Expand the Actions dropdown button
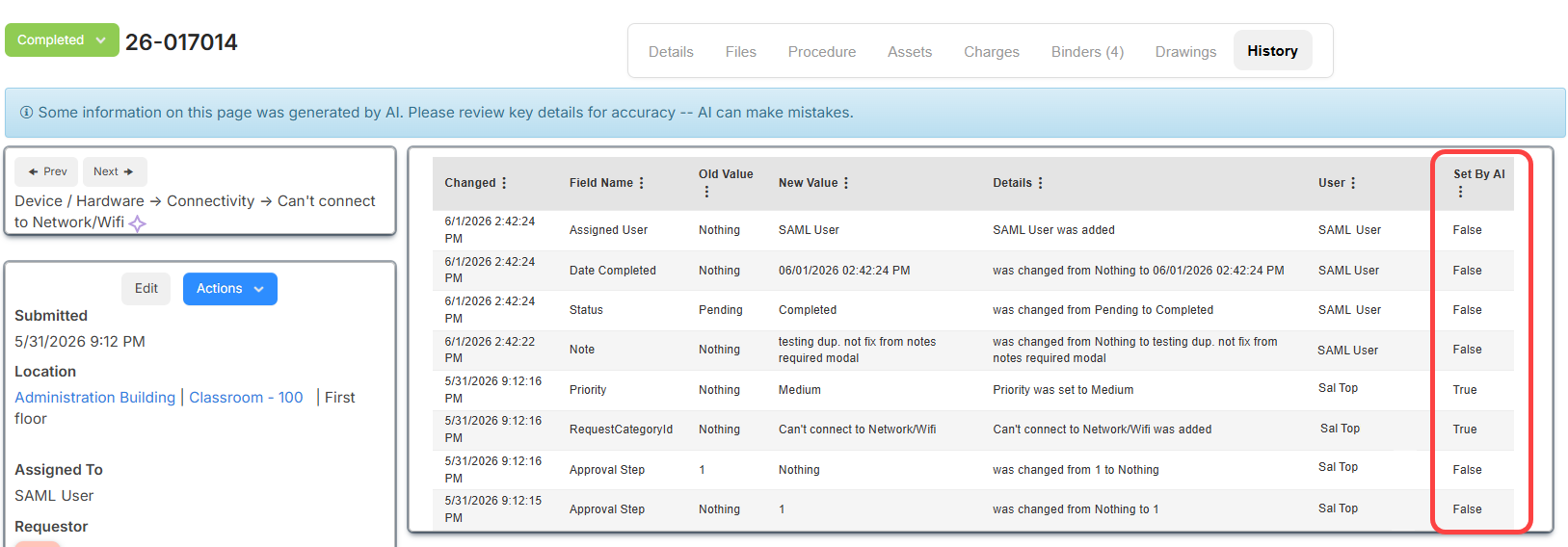 tap(230, 289)
